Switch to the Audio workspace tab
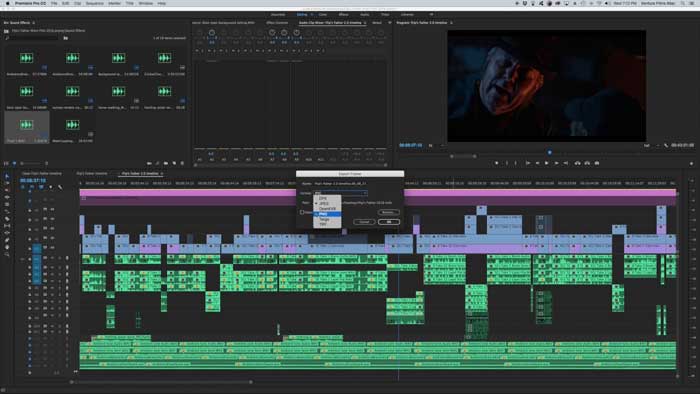The image size is (700, 394). pyautogui.click(x=365, y=15)
